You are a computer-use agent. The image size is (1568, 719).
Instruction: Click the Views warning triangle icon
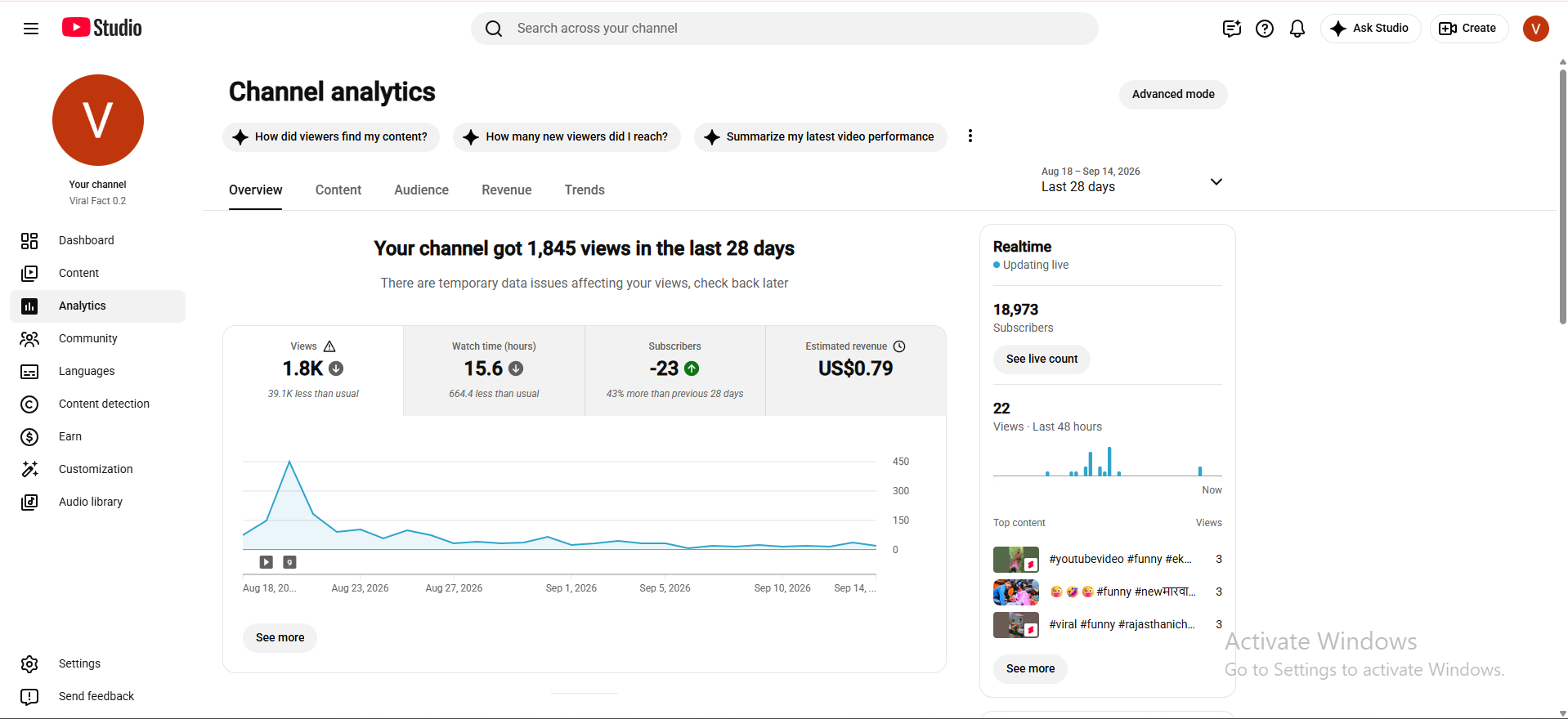coord(329,346)
